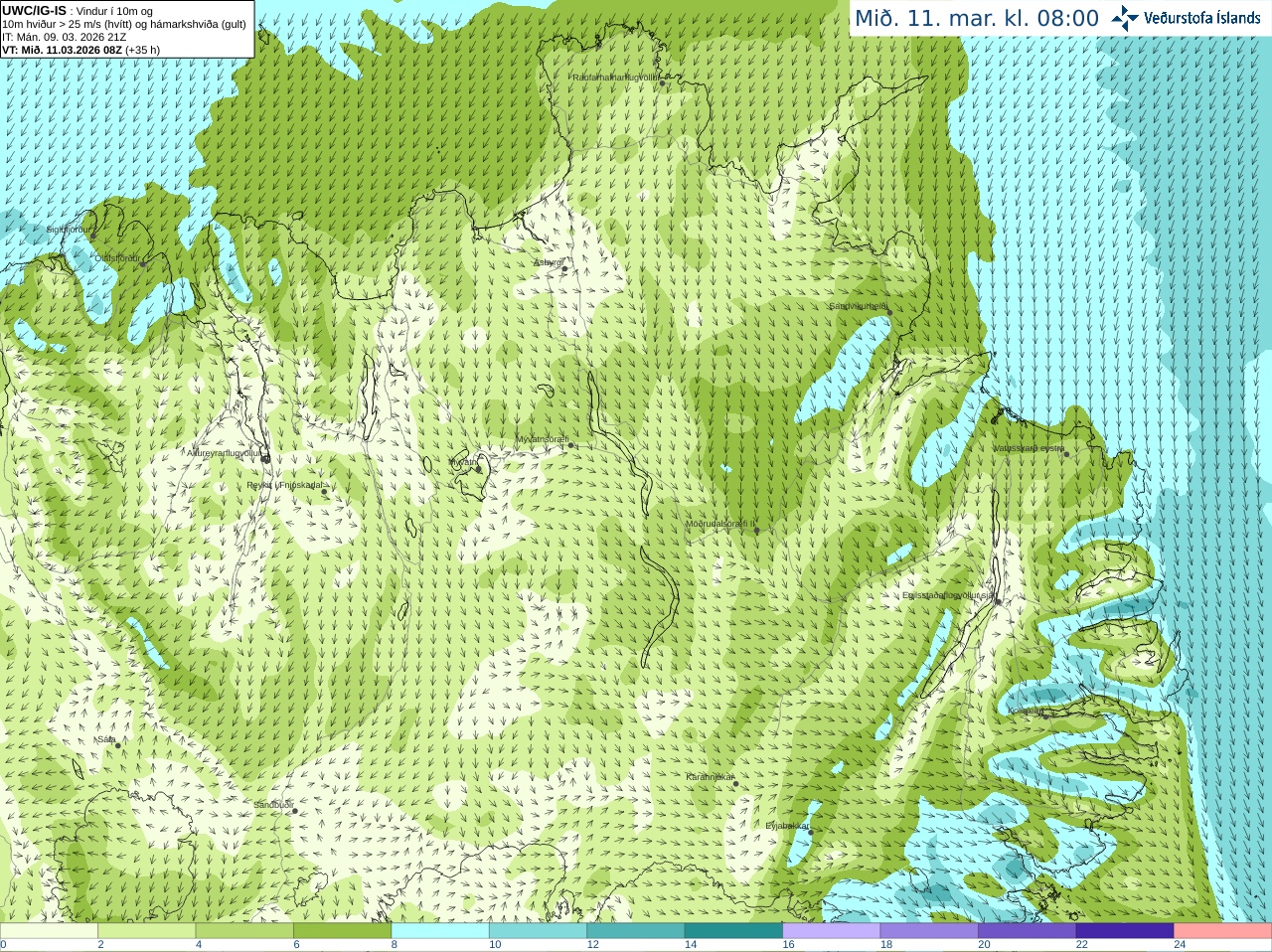The image size is (1272, 952).
Task: Click the 12–14 m/s teal legend swatch
Action: tap(636, 931)
